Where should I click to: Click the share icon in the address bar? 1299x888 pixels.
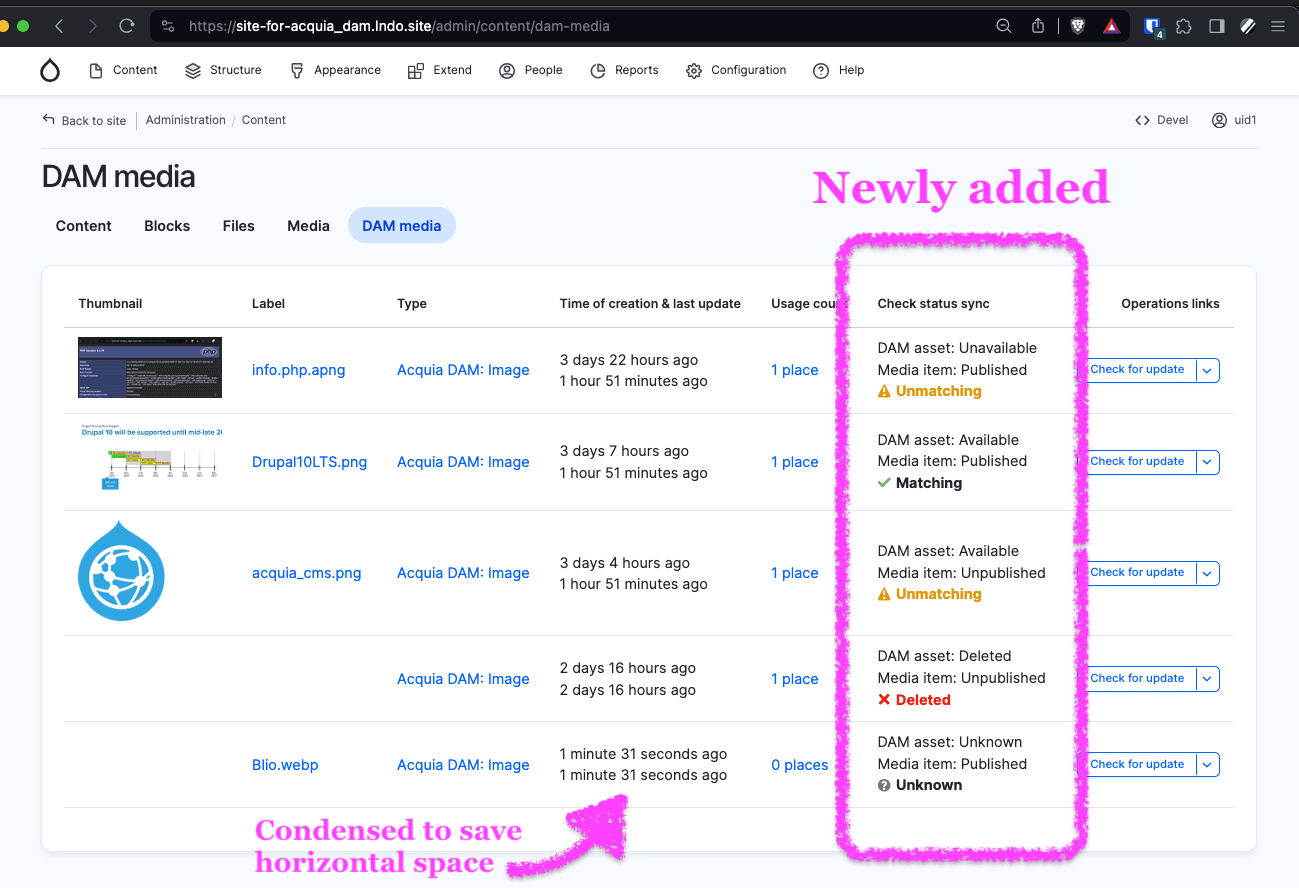[1038, 27]
